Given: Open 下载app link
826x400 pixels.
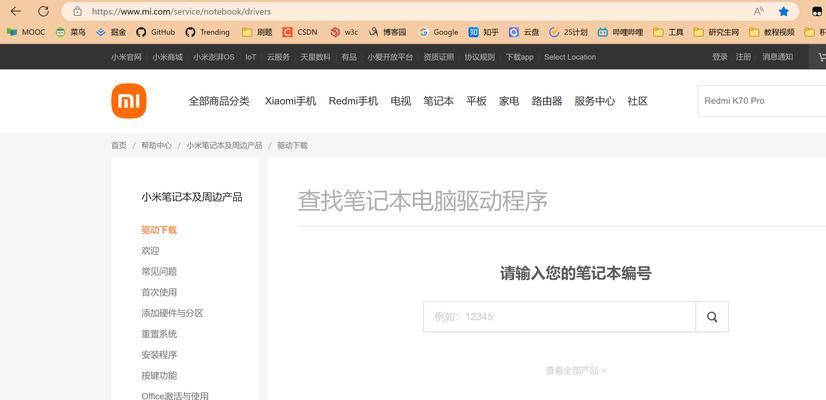Looking at the screenshot, I should (520, 57).
